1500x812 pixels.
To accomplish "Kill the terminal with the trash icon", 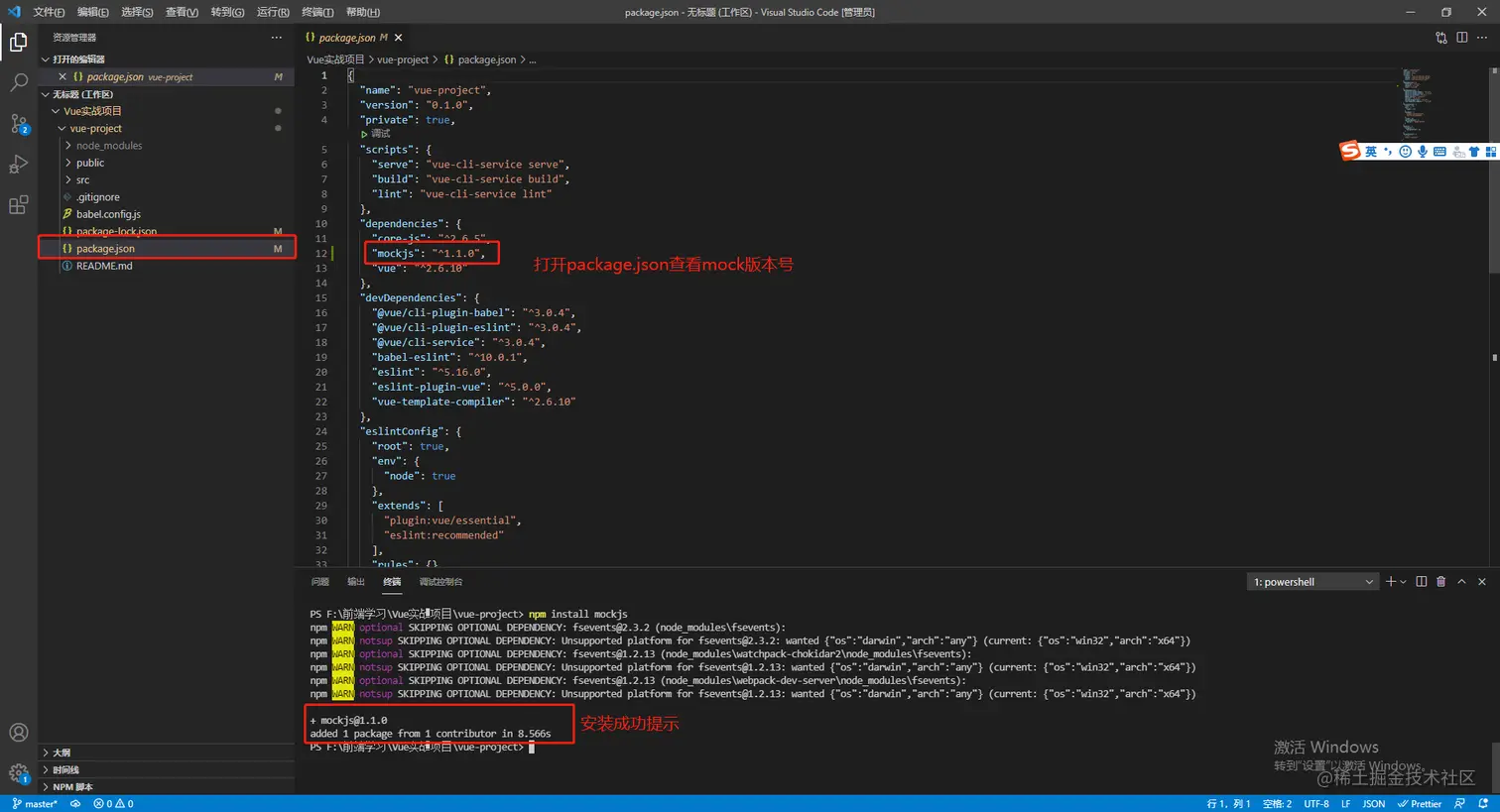I will (x=1441, y=582).
